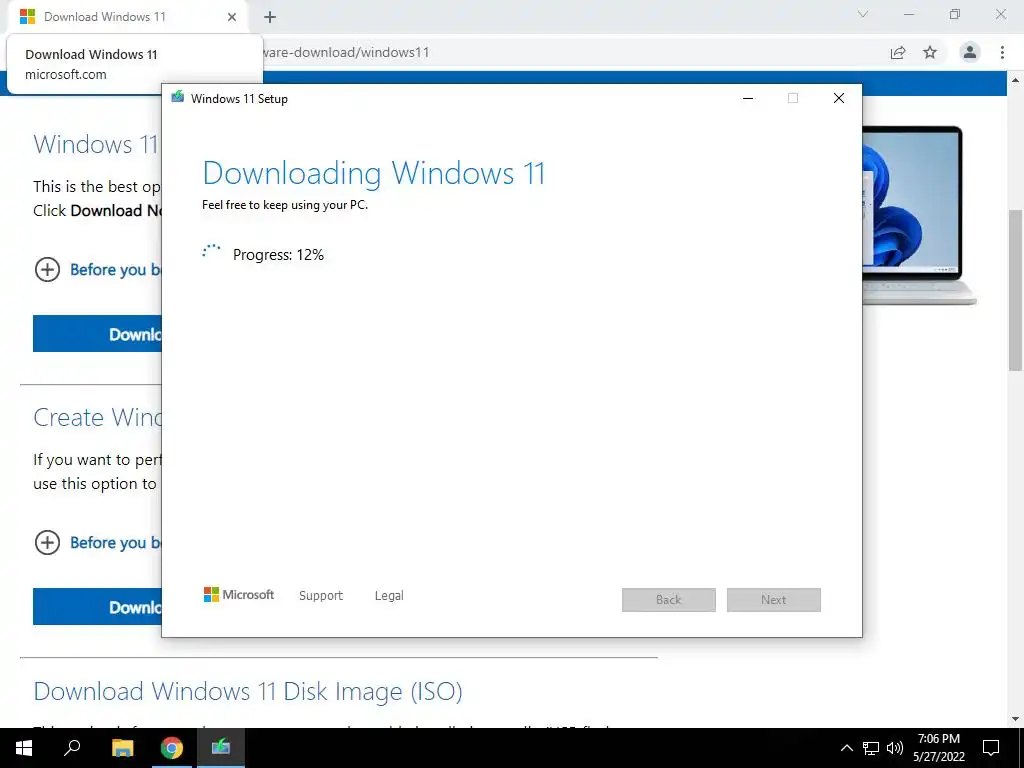Click the Microsoft logo in Setup dialog
The image size is (1024, 768).
[x=239, y=594]
